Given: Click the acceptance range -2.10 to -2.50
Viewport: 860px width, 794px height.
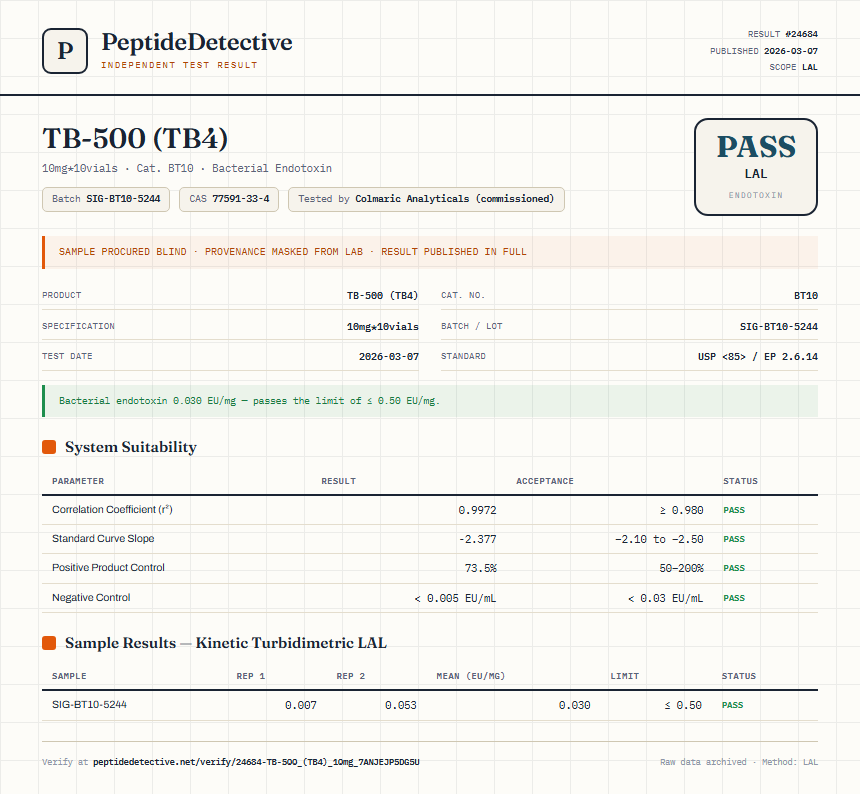Looking at the screenshot, I should click(x=659, y=540).
